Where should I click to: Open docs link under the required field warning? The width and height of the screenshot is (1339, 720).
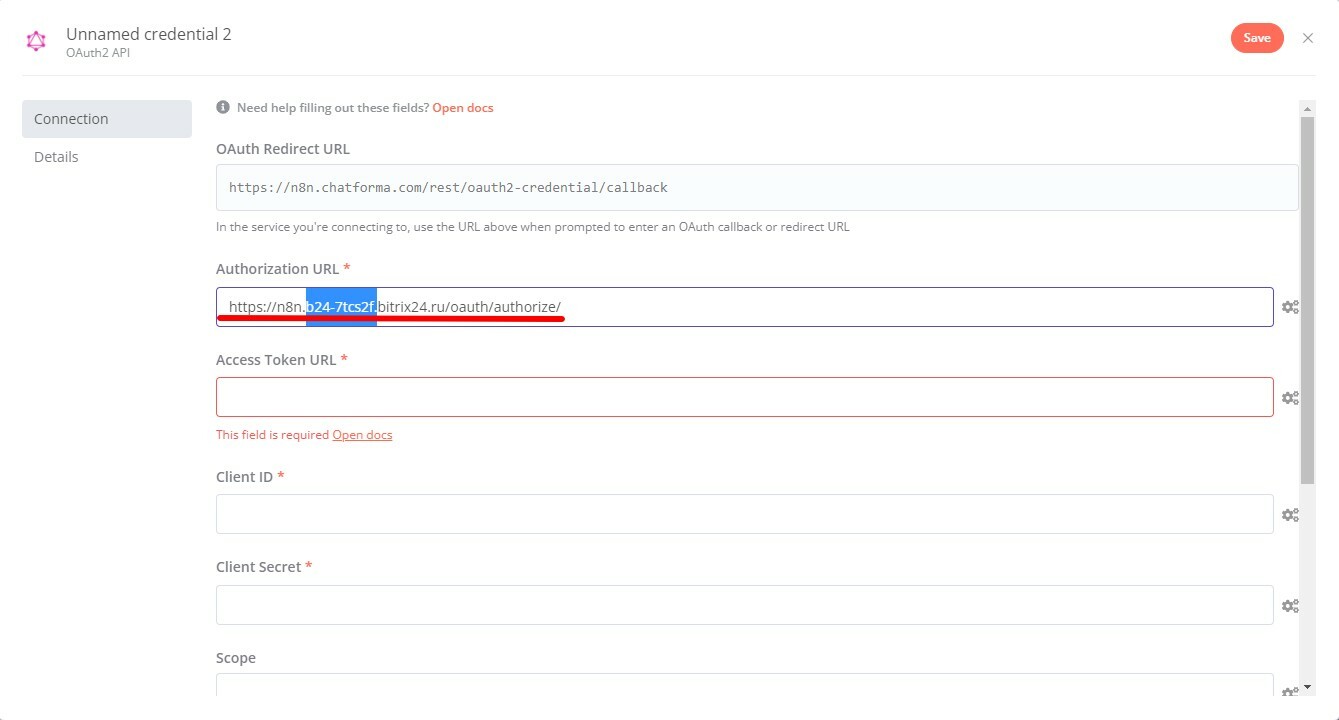tap(362, 434)
